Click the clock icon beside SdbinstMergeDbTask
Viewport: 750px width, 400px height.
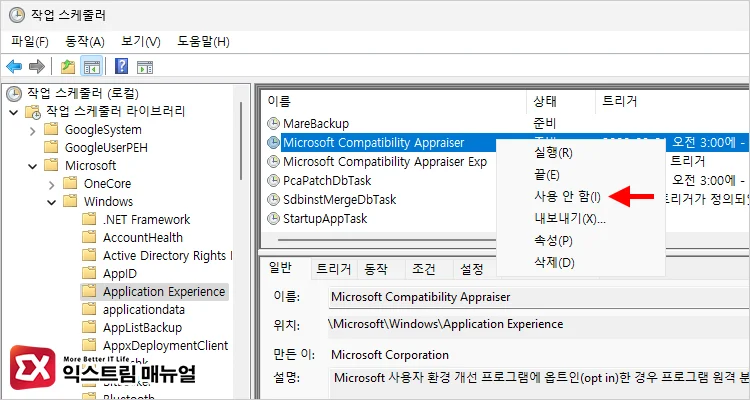click(273, 200)
